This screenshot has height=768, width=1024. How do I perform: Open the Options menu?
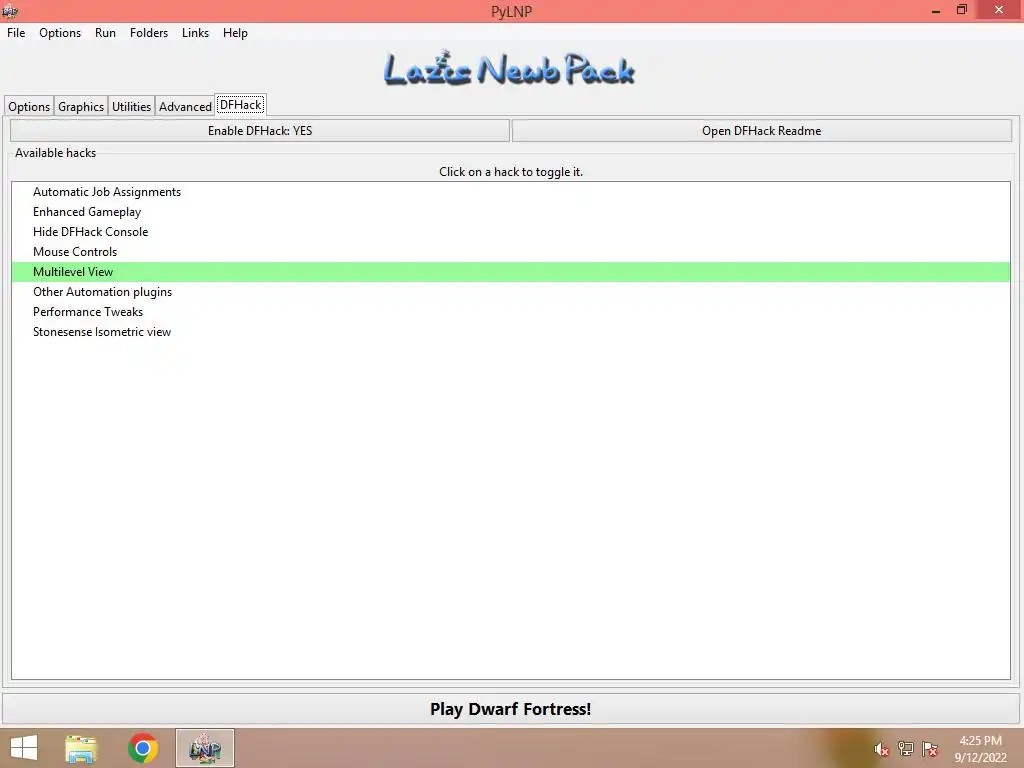[x=60, y=33]
